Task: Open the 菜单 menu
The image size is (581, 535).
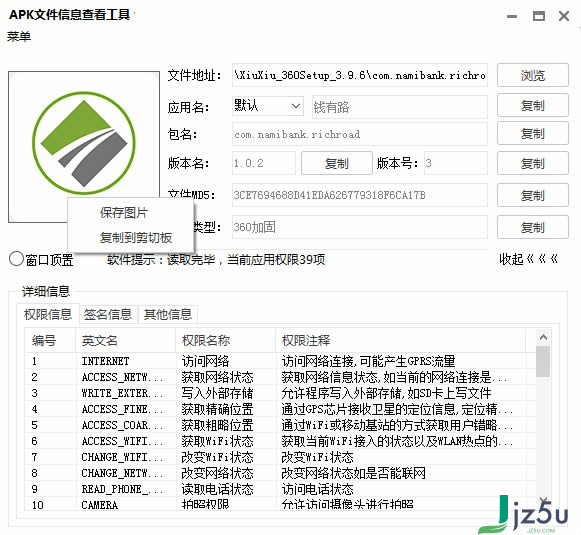Action: pos(19,36)
